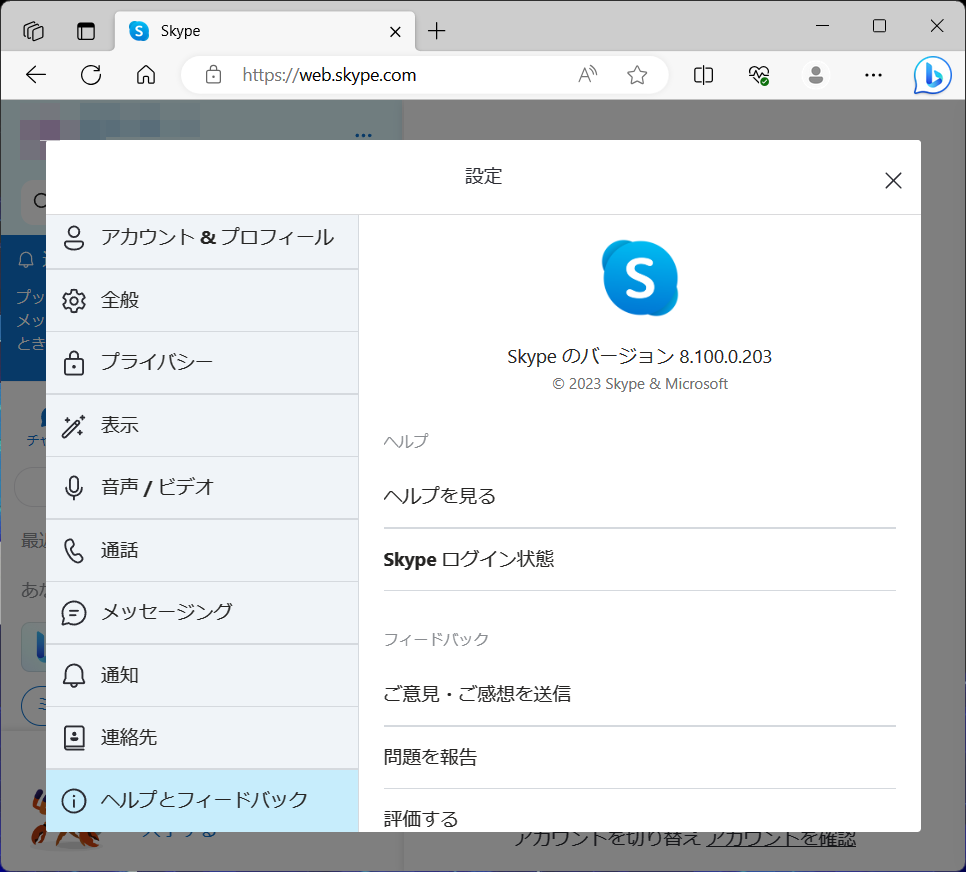The width and height of the screenshot is (966, 872).
Task: Click 問題を報告
Action: 639,757
